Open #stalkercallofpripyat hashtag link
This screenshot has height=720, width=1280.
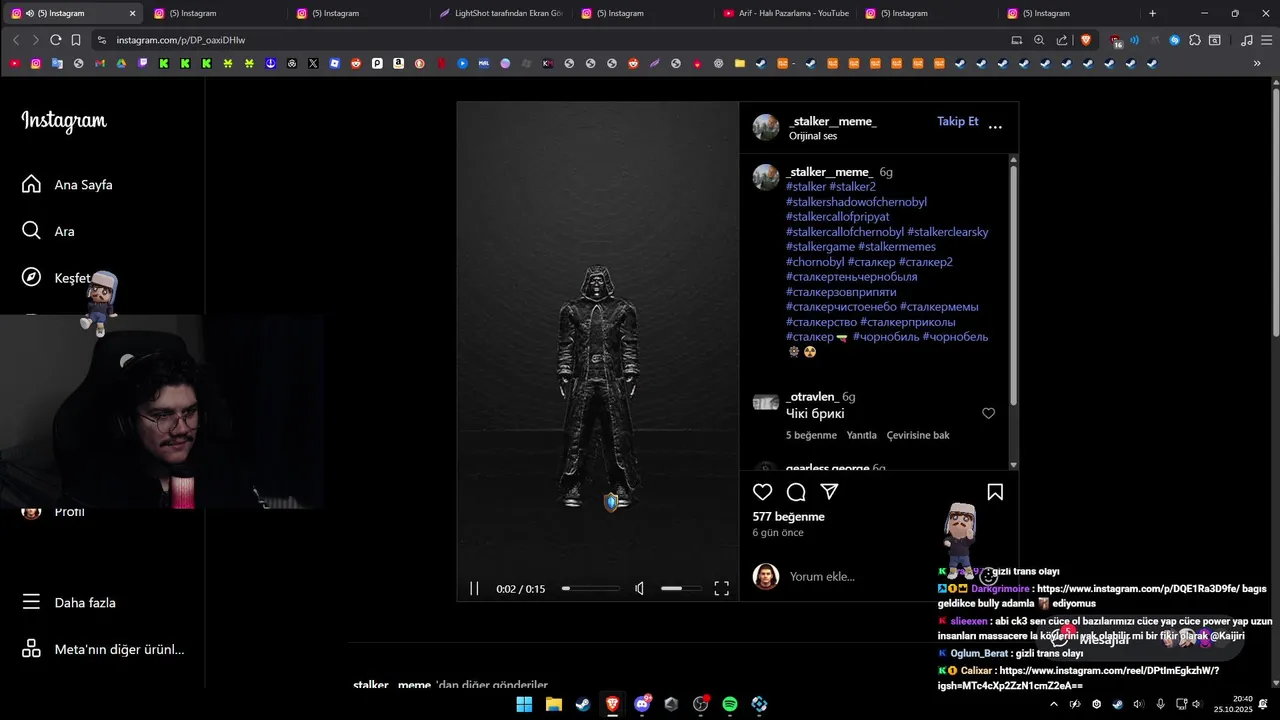pyautogui.click(x=837, y=217)
